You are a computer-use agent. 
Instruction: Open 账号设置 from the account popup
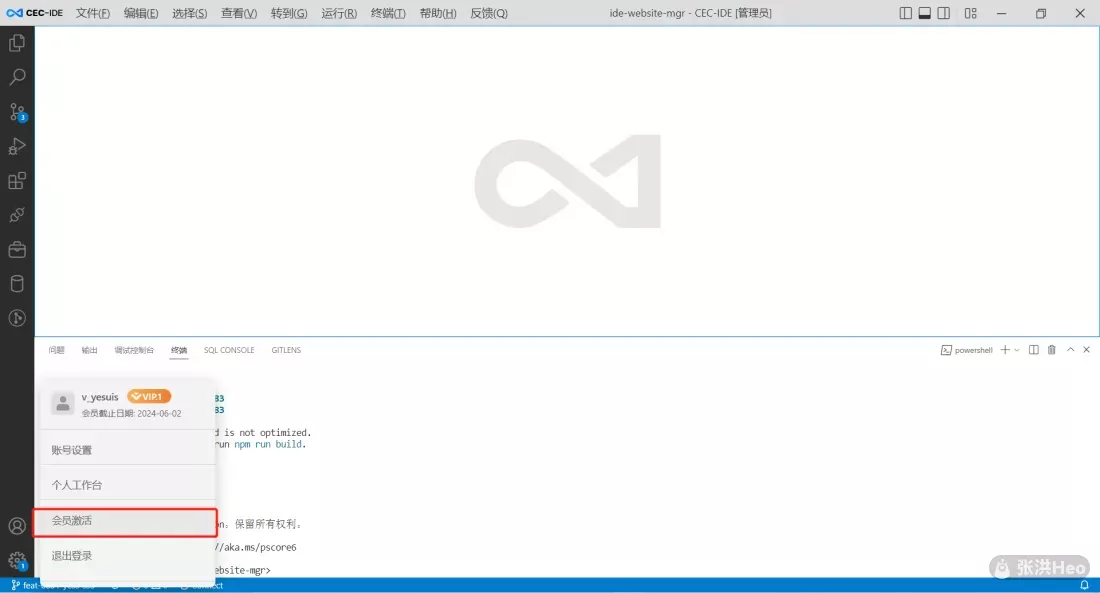[x=126, y=450]
